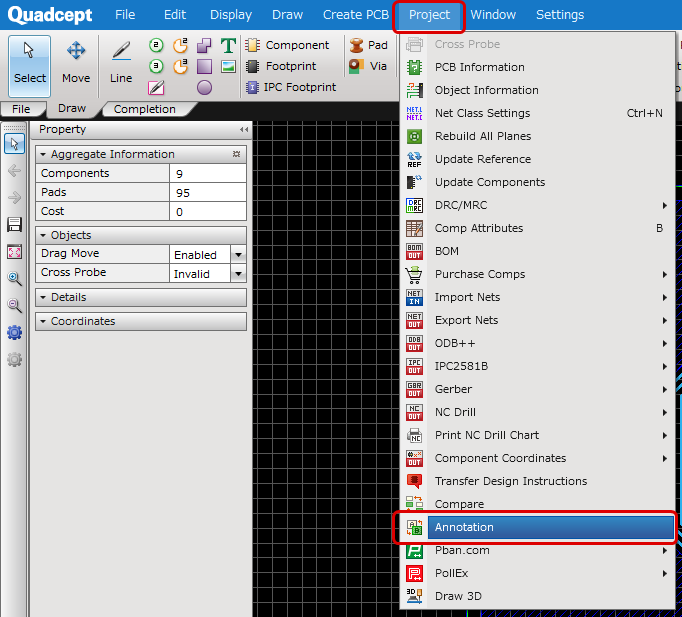This screenshot has height=617, width=682.
Task: Open the Export Nets submenu
Action: tap(537, 320)
